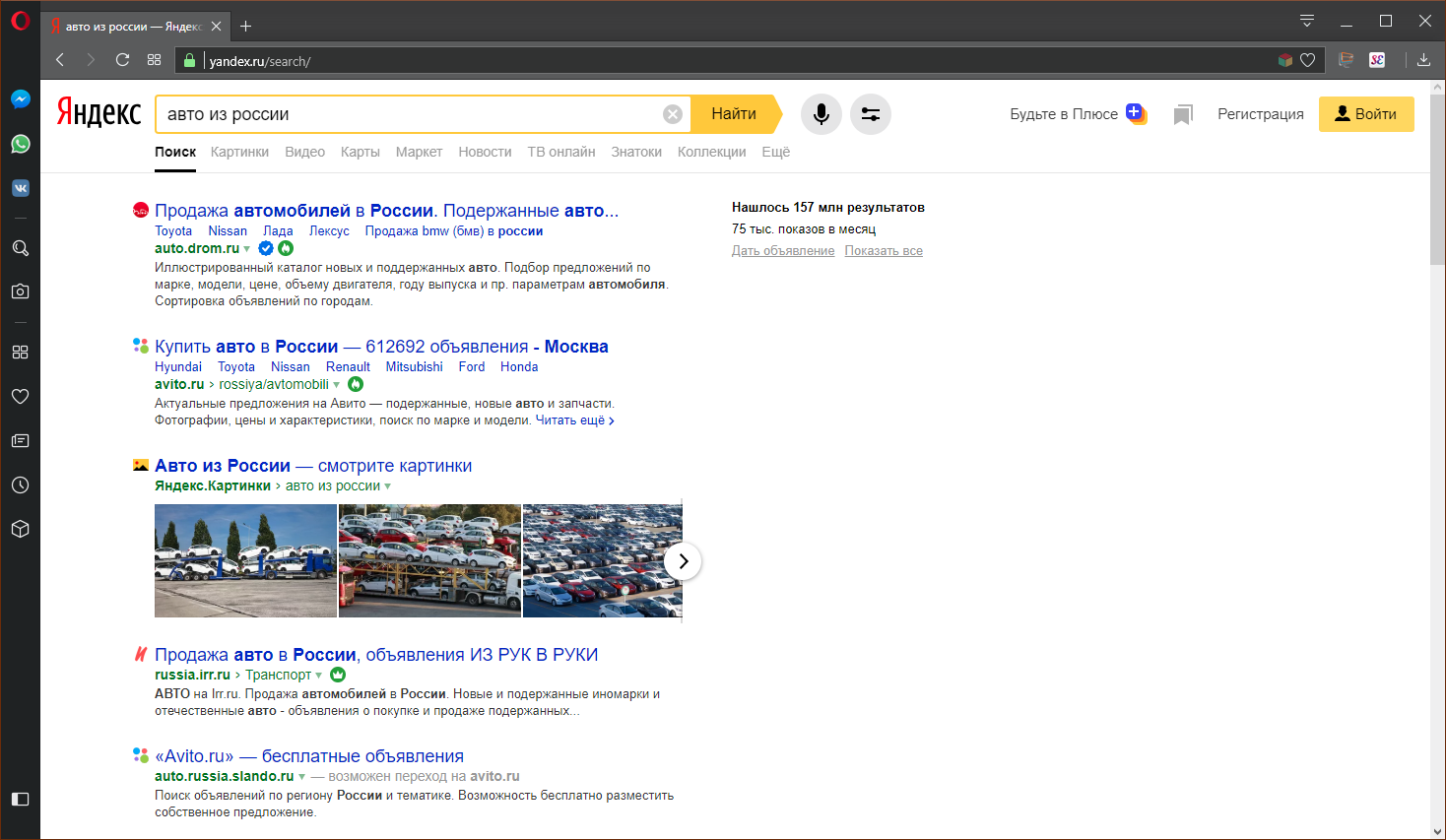Click the Яндекс logo
This screenshot has height=840, width=1446.
coord(99,113)
